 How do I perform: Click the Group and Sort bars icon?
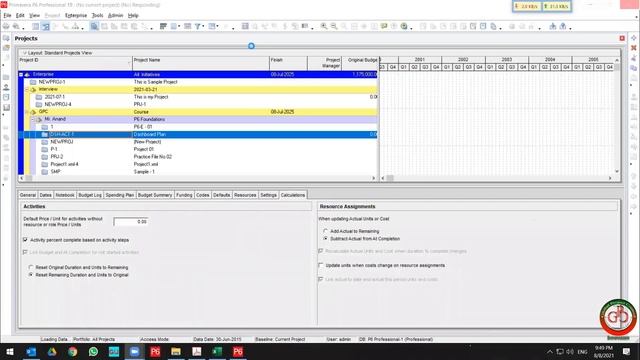coord(163,26)
